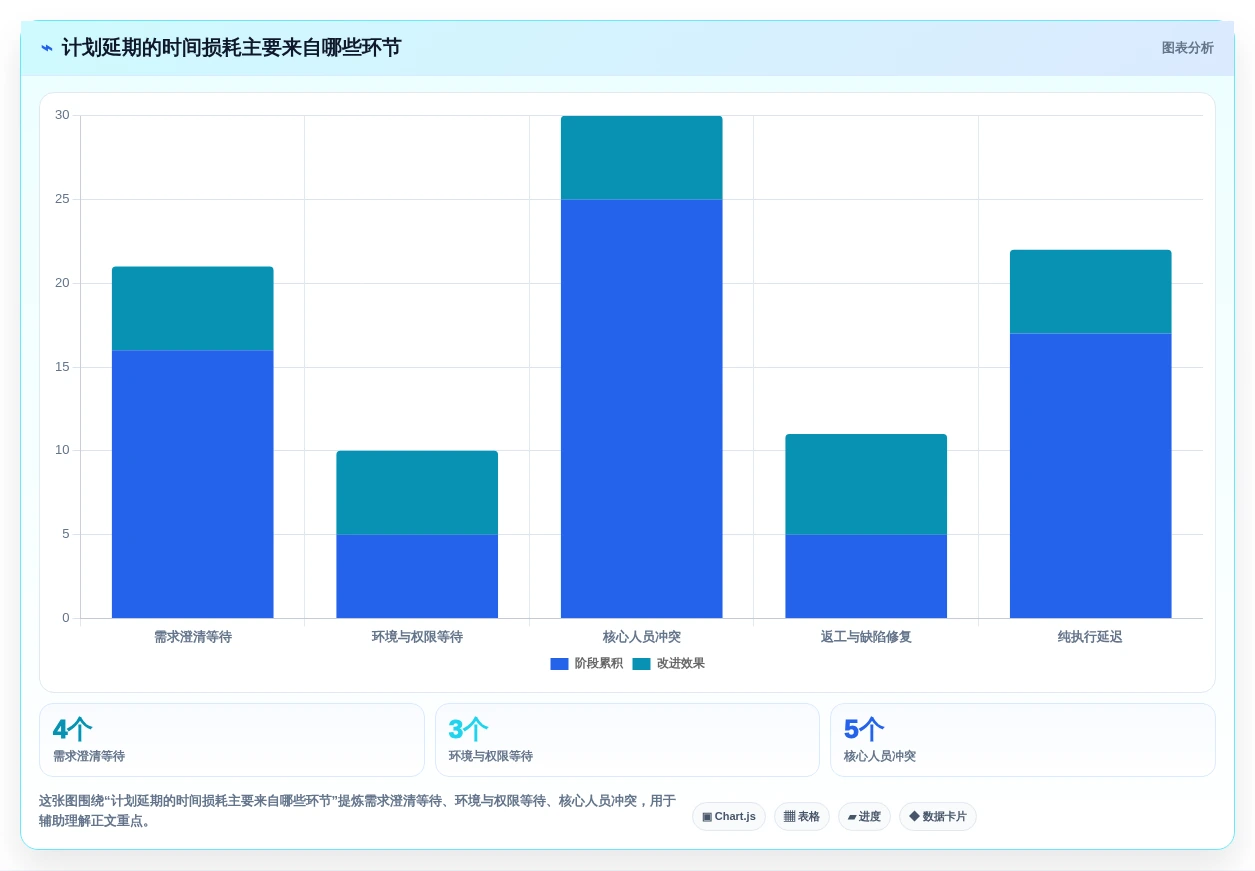1255x871 pixels.
Task: Click the lightning icon beside the chart title
Action: 47,48
